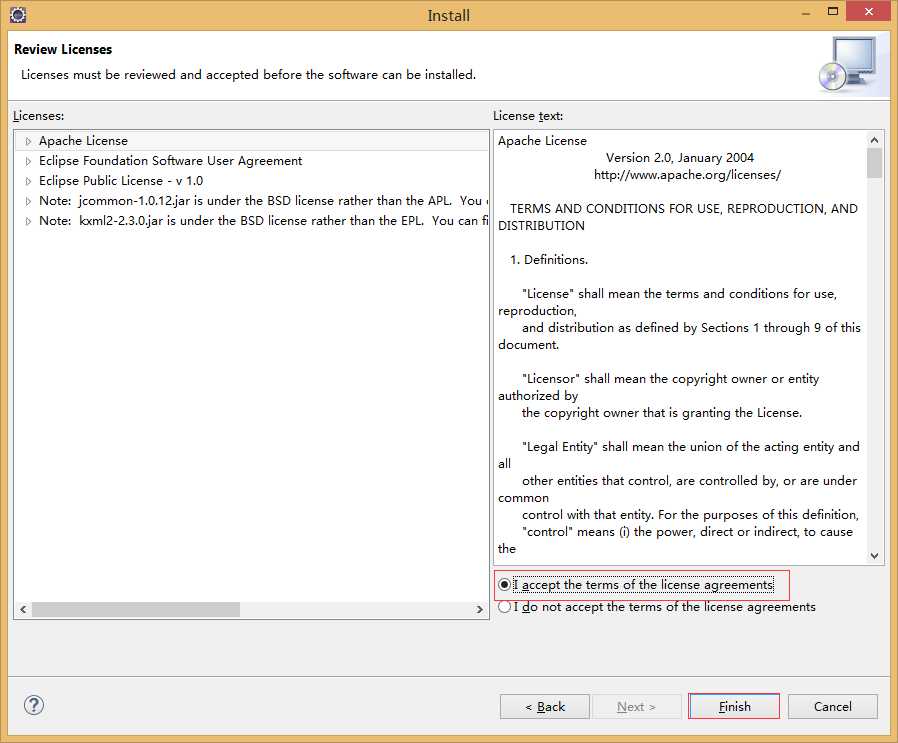The width and height of the screenshot is (898, 743).
Task: Click the licenses horizontal scrollbar thumb
Action: pyautogui.click(x=136, y=610)
